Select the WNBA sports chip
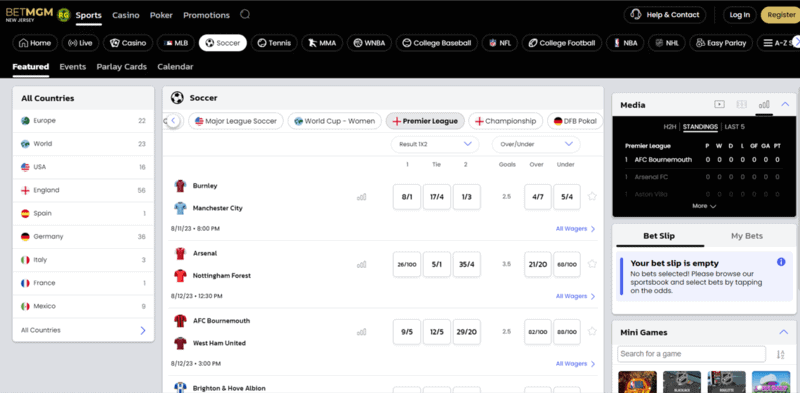The width and height of the screenshot is (800, 393). [x=369, y=43]
